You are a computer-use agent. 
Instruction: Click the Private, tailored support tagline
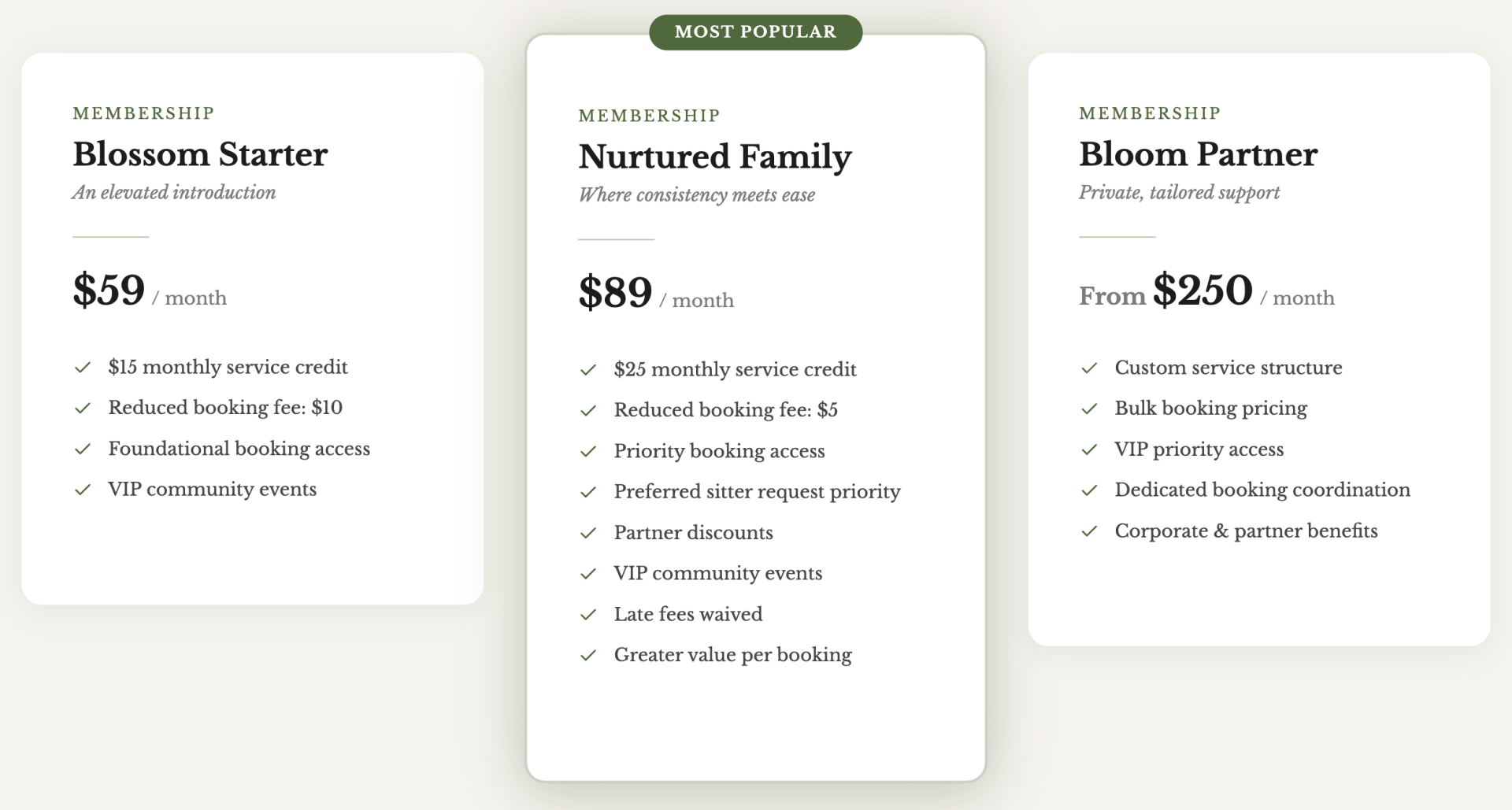click(x=1179, y=193)
